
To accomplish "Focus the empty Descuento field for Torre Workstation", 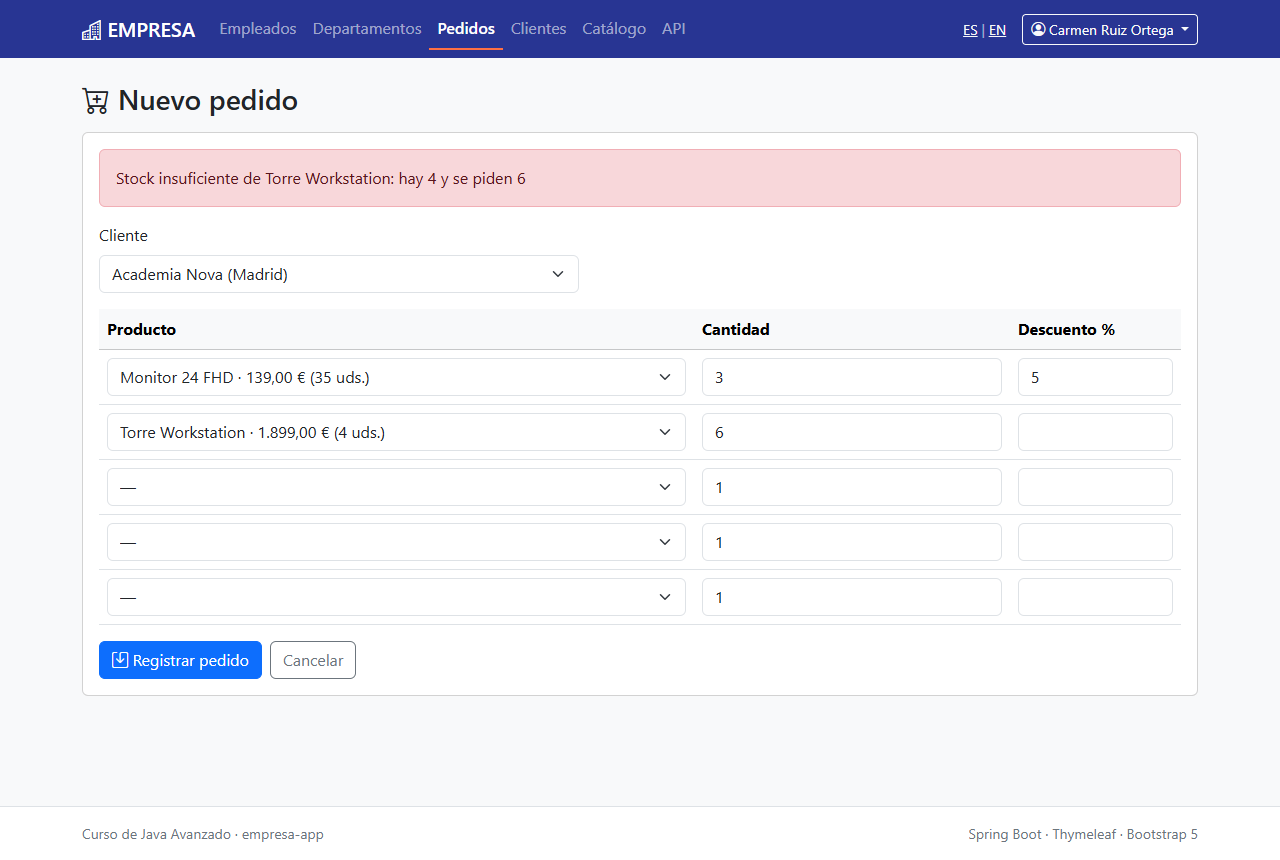I will click(1095, 432).
